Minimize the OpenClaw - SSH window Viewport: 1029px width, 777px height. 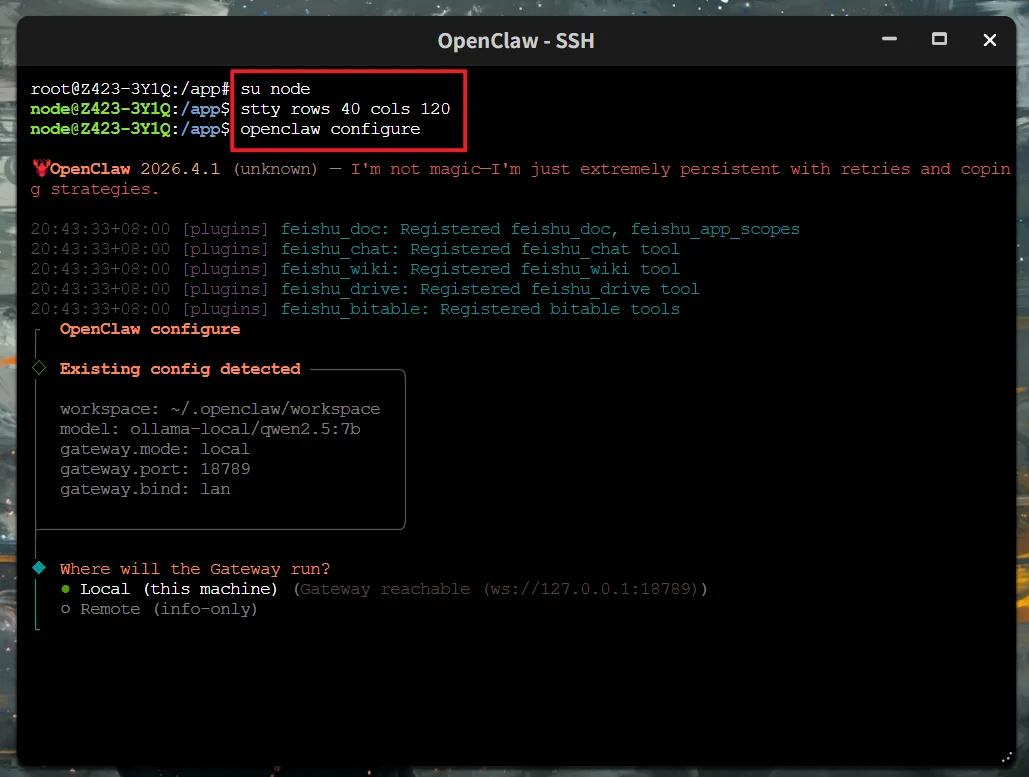tap(889, 39)
